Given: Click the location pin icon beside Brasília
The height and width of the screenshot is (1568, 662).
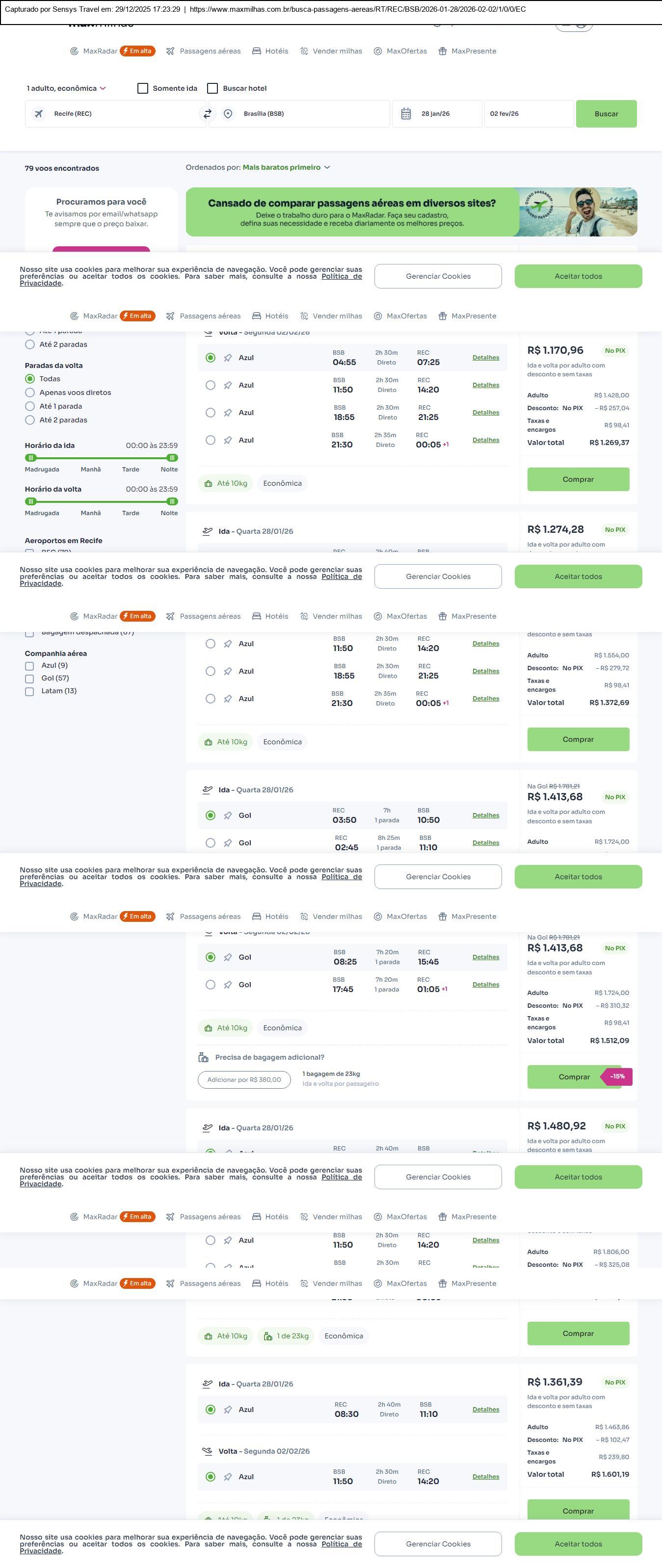Looking at the screenshot, I should click(x=228, y=114).
